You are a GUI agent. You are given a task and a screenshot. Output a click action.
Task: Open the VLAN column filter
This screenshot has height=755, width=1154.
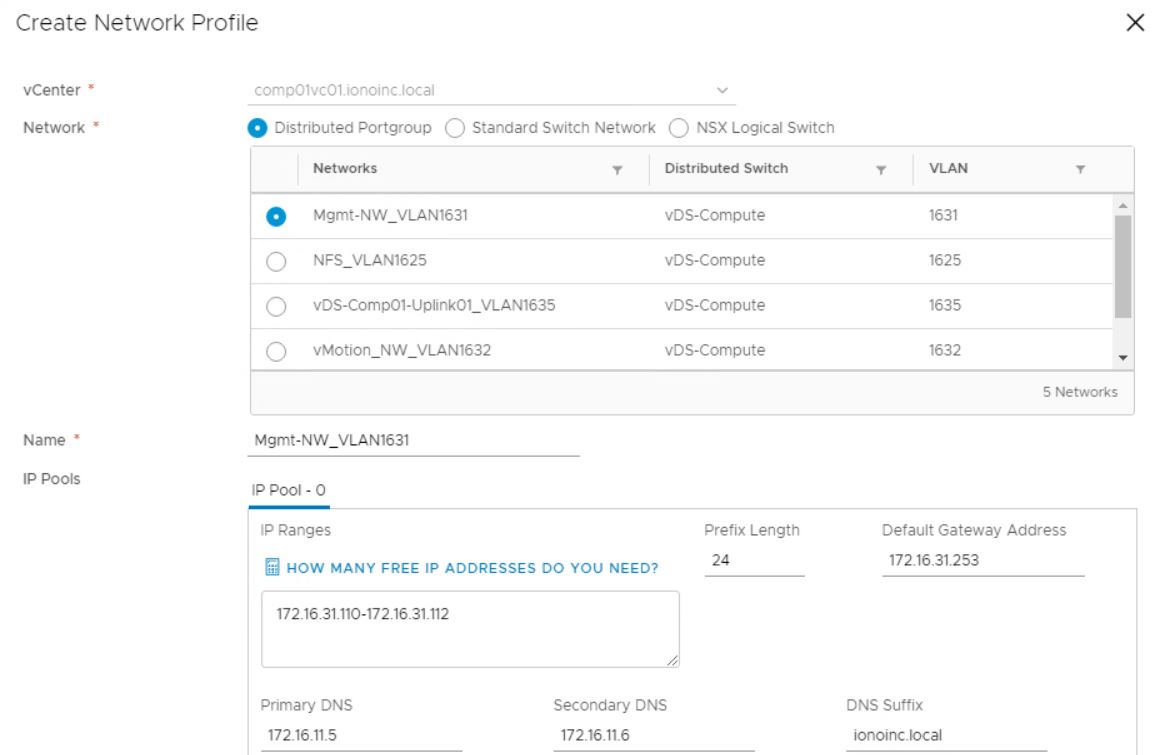point(1080,170)
